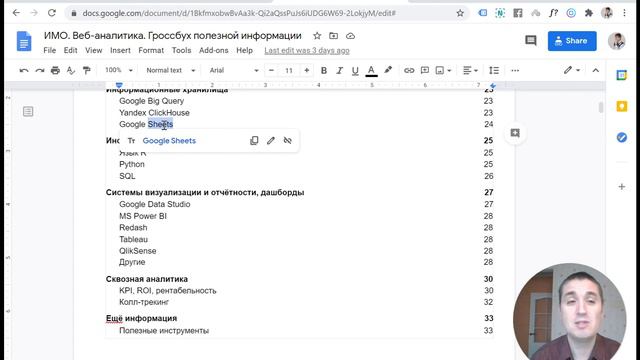Open the Google account avatar
This screenshot has height=360, width=640.
click(x=616, y=41)
